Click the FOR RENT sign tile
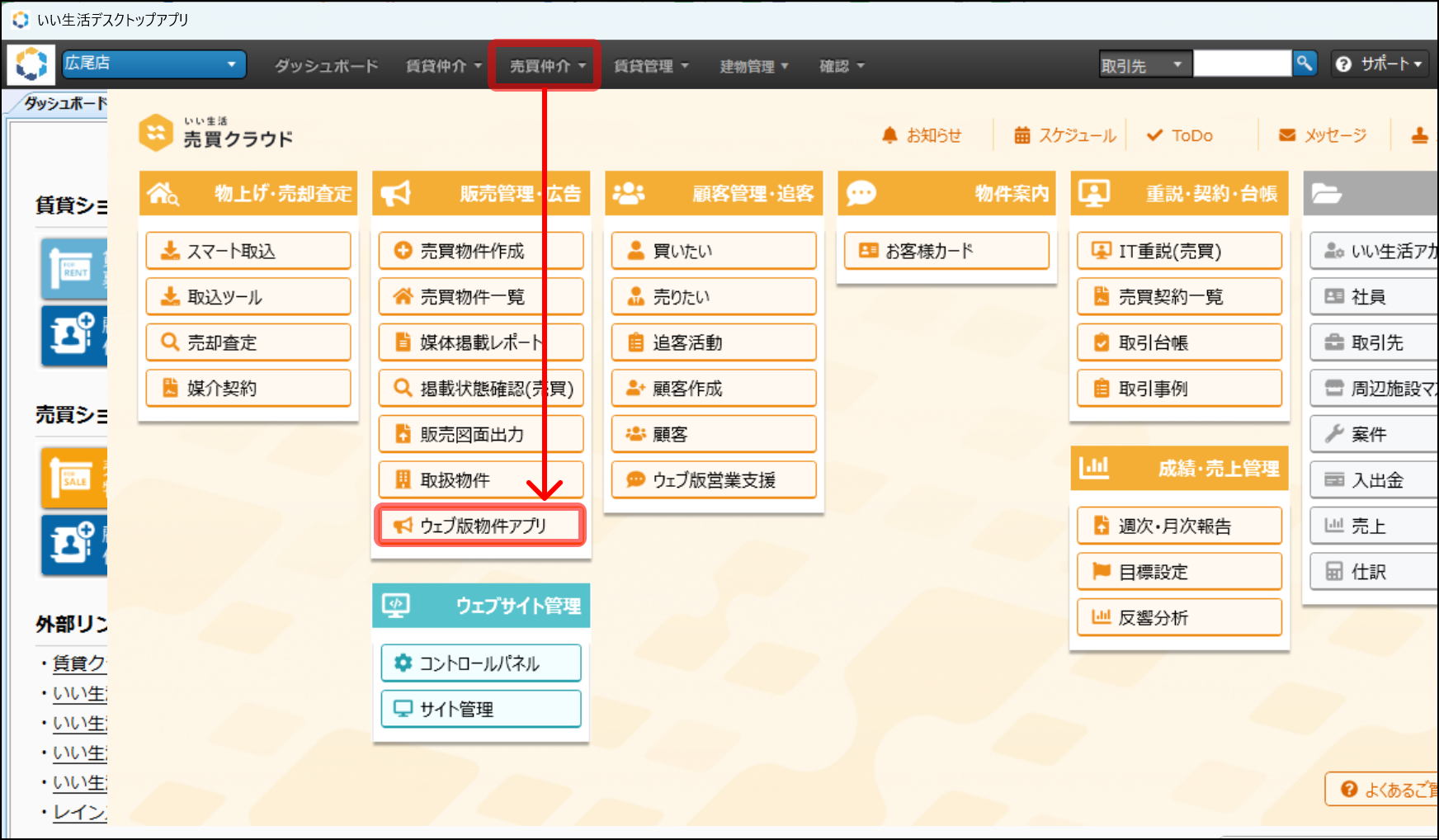Screen dimensions: 1439x840 (74, 268)
